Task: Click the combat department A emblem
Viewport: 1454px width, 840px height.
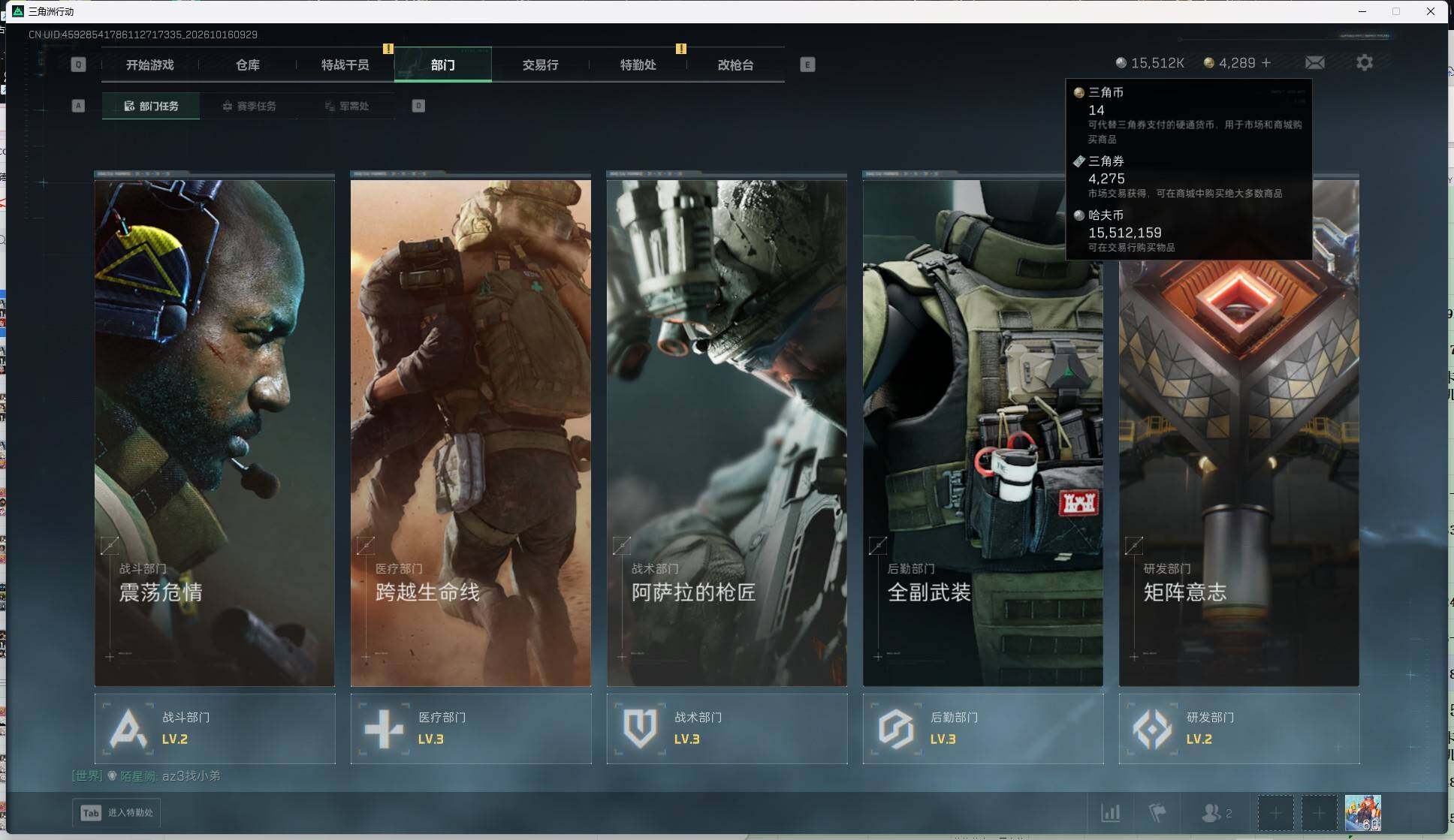Action: pyautogui.click(x=128, y=729)
